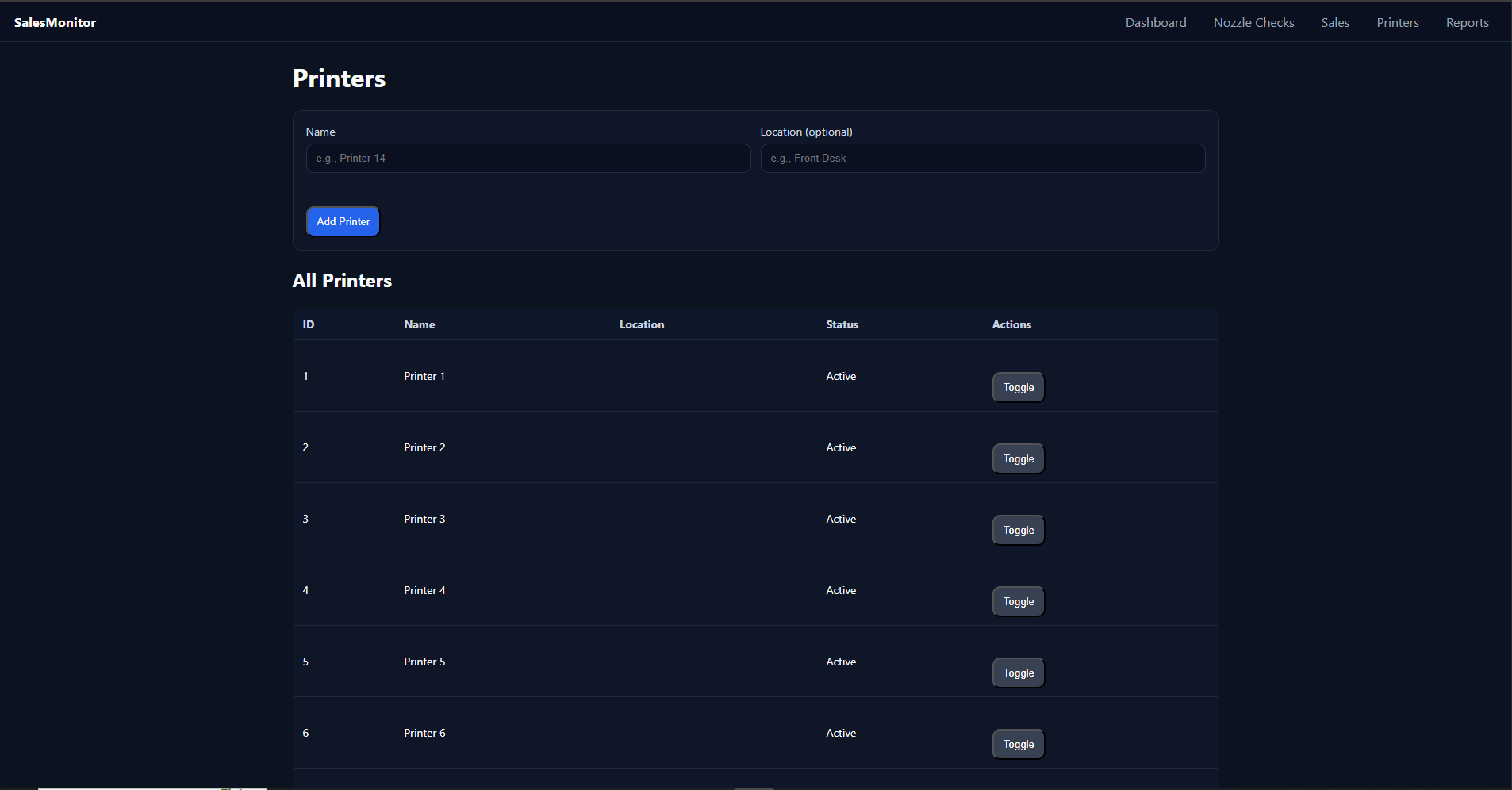Click the SalesMonitor logo link
Screen dimensions: 1512x790
(x=55, y=23)
